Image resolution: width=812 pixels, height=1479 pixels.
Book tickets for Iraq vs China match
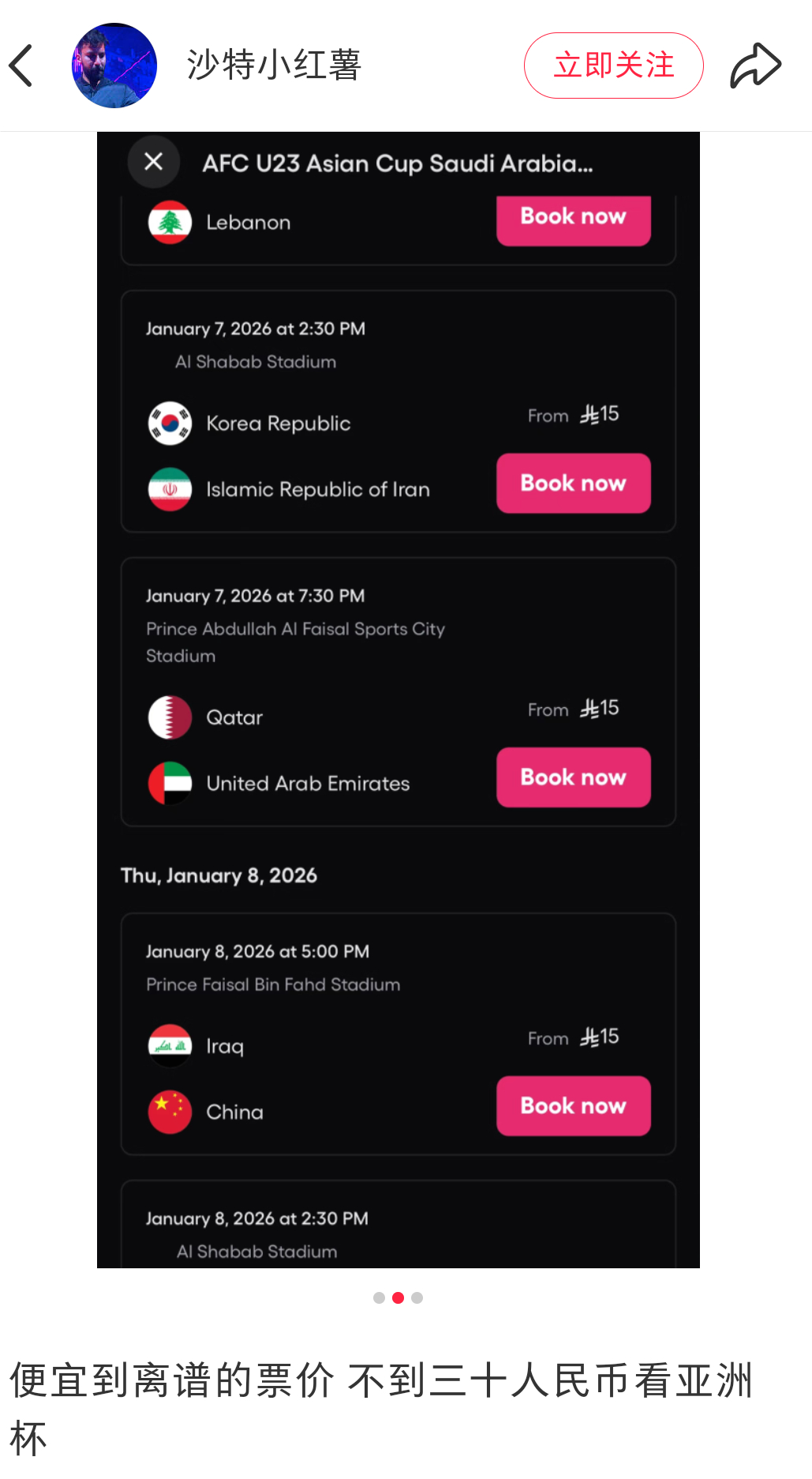573,1106
